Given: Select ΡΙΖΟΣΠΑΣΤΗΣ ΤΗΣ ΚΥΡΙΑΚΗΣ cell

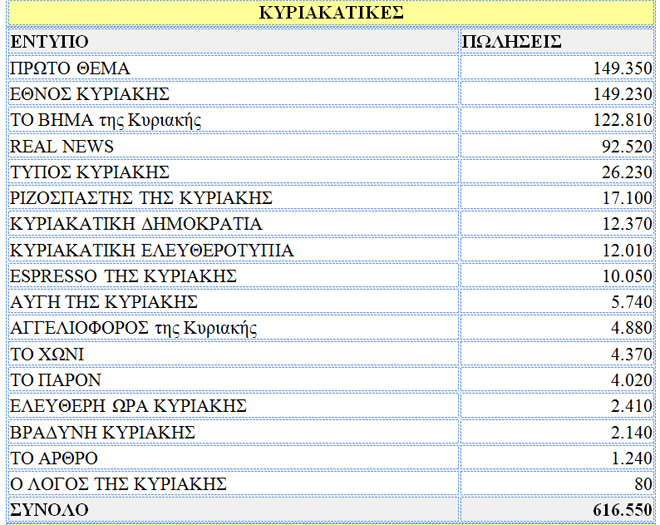Looking at the screenshot, I should [141, 198].
